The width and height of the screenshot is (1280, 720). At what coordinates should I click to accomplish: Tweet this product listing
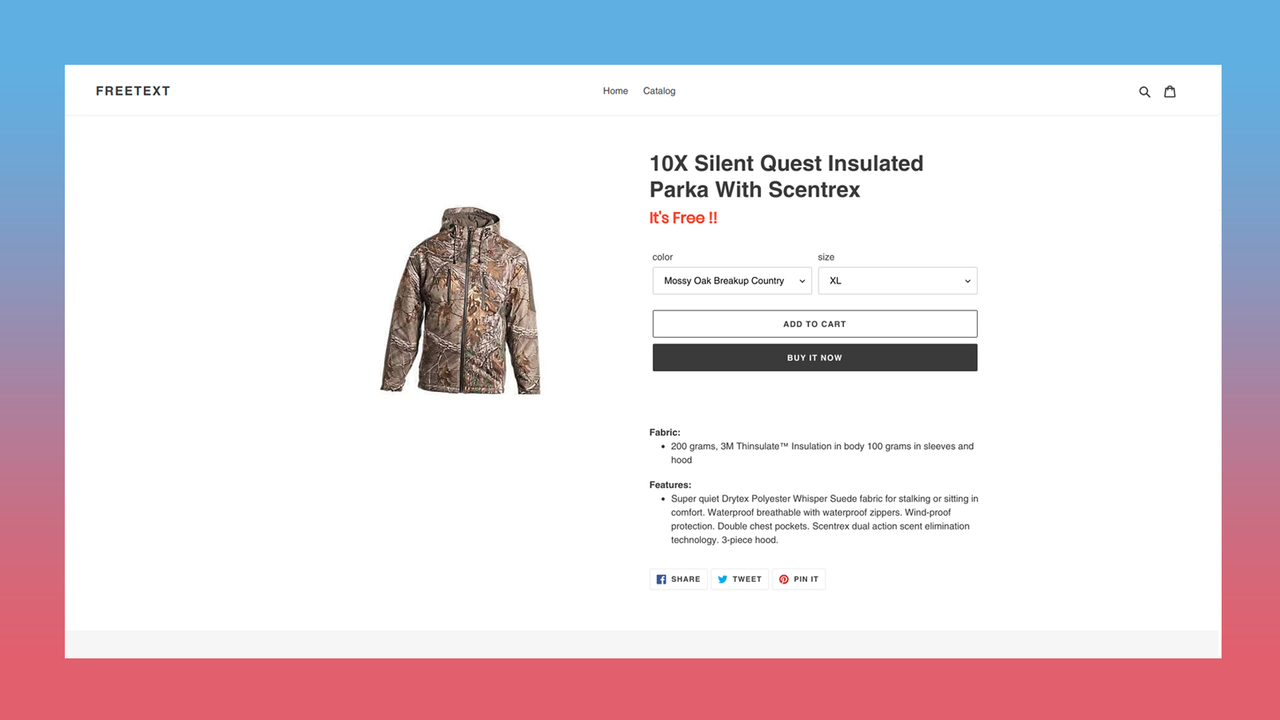pos(739,579)
